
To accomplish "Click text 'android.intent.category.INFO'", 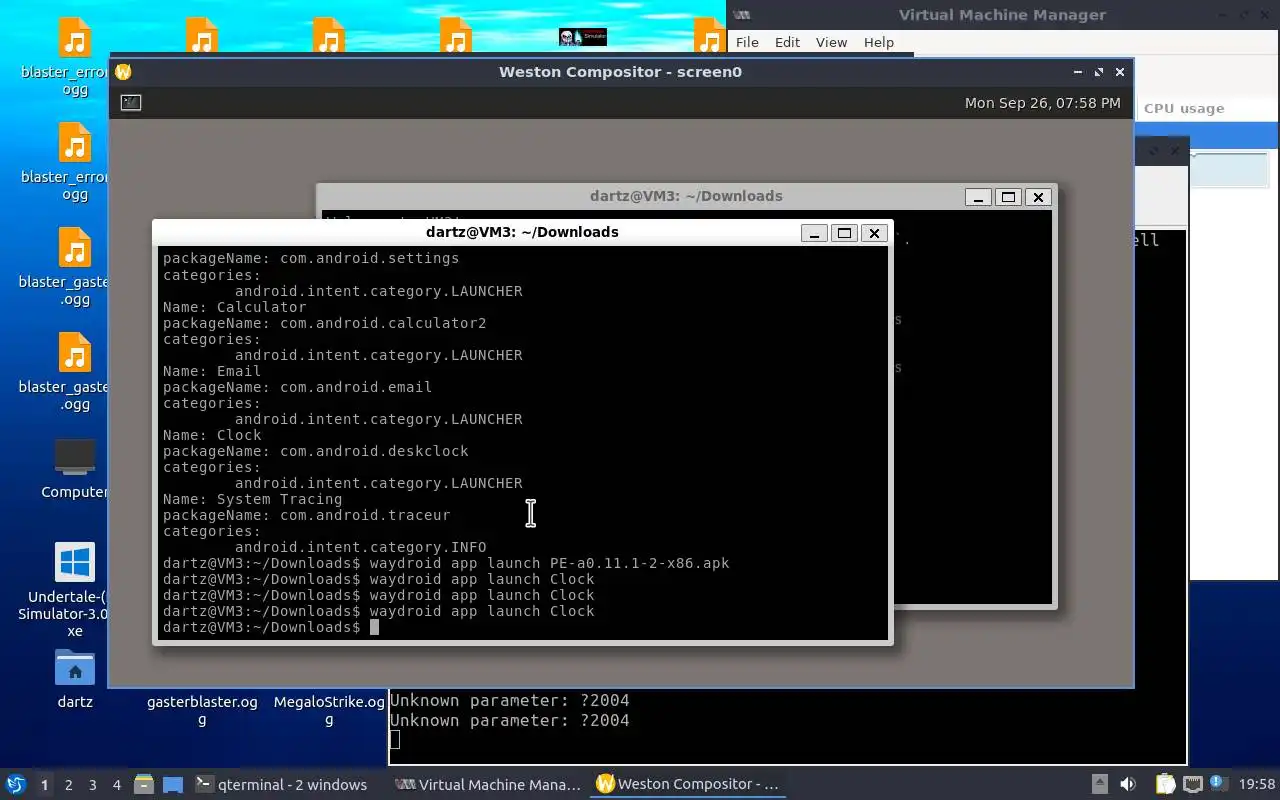I will pyautogui.click(x=360, y=547).
